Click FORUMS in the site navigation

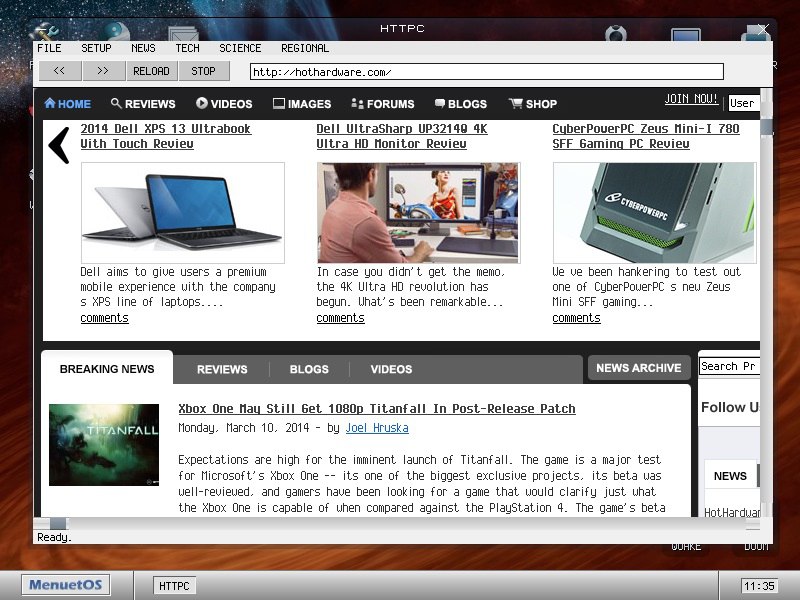click(390, 104)
